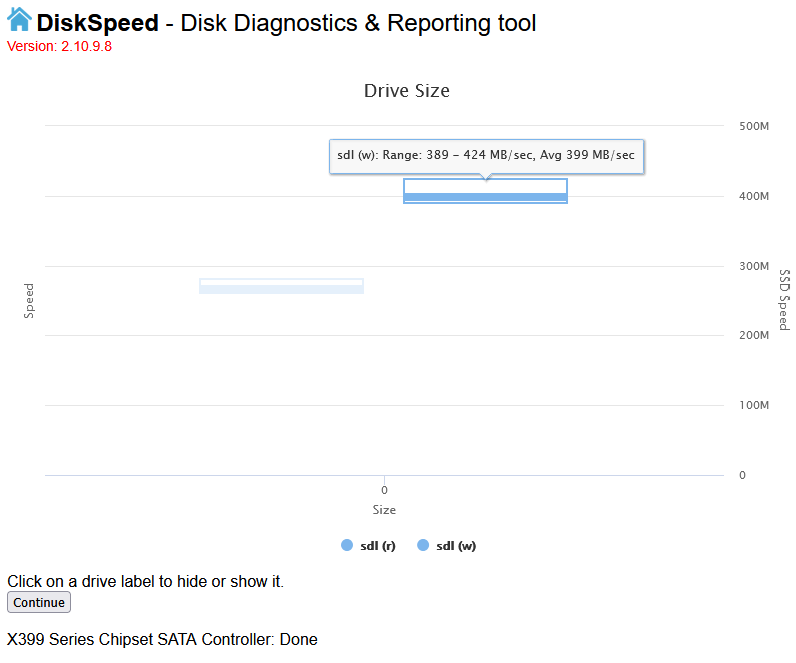Toggle the sdl (w) legend dot
796x663 pixels.
pos(423,545)
